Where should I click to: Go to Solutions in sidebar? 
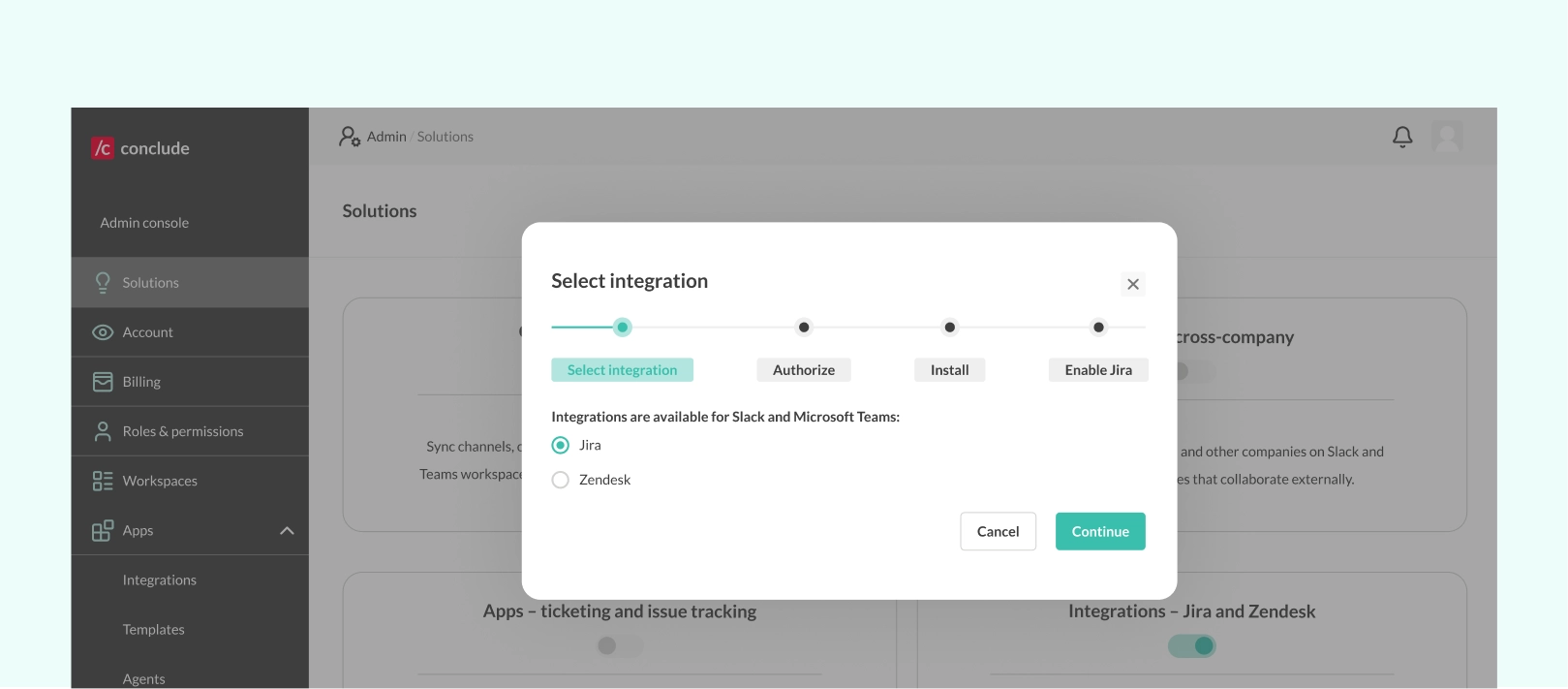[190, 282]
